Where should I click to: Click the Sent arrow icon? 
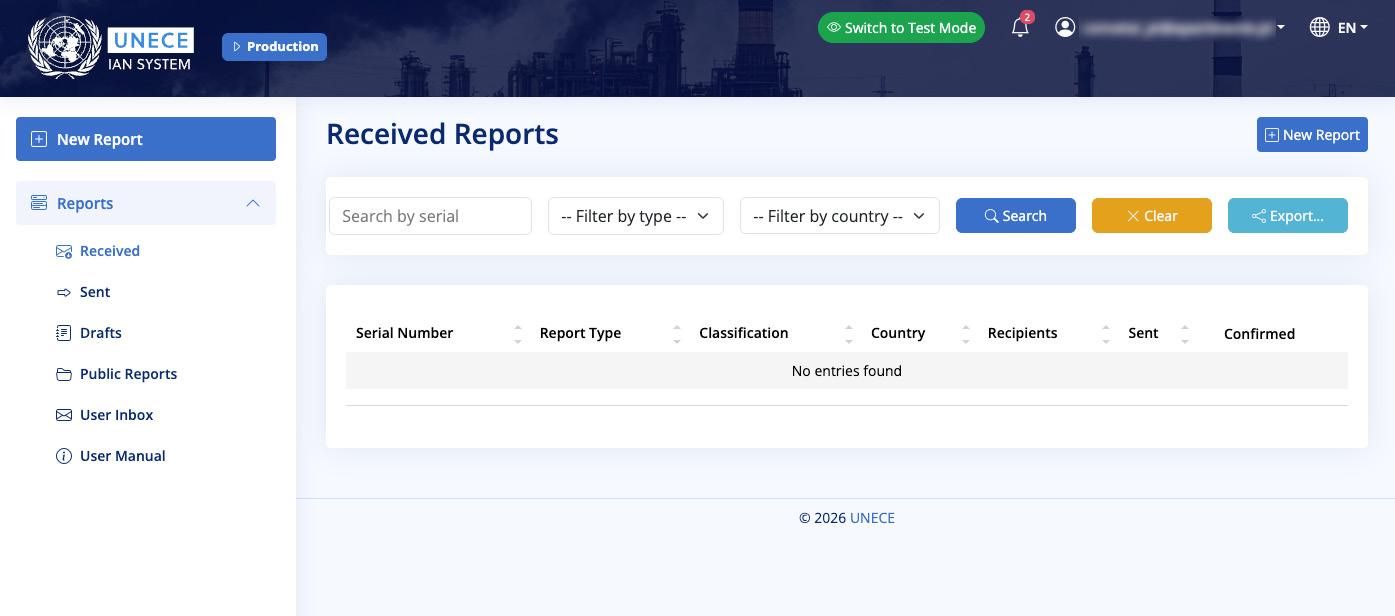click(x=64, y=292)
